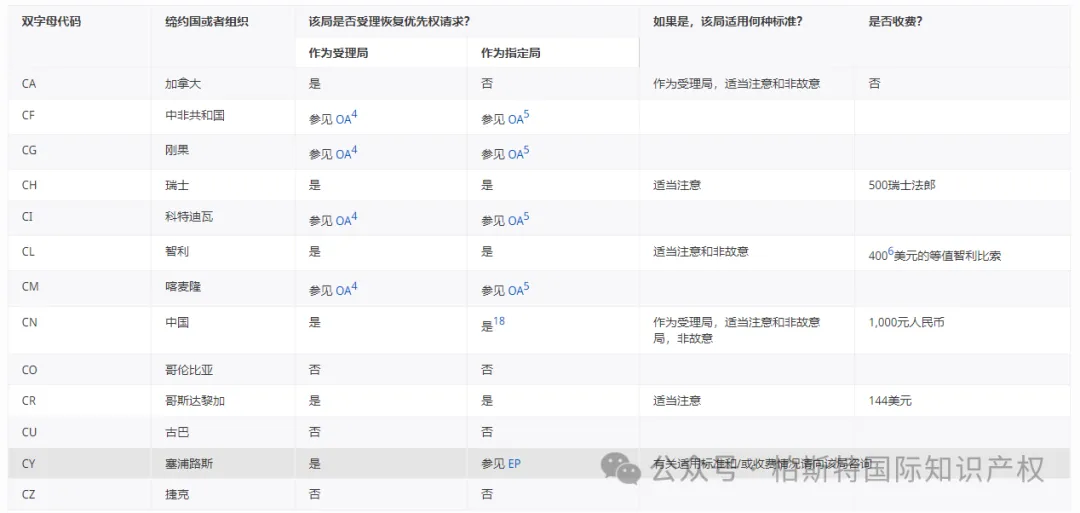1080x513 pixels.
Task: Click the country name 古巴
Action: tap(176, 432)
